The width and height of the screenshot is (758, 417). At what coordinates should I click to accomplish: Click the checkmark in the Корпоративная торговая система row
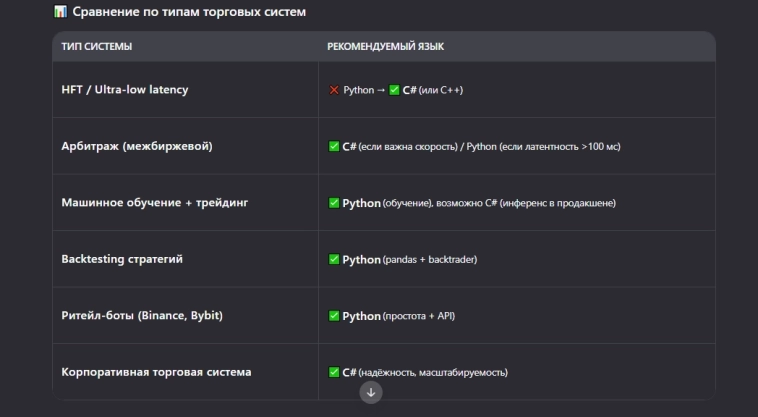(x=334, y=372)
